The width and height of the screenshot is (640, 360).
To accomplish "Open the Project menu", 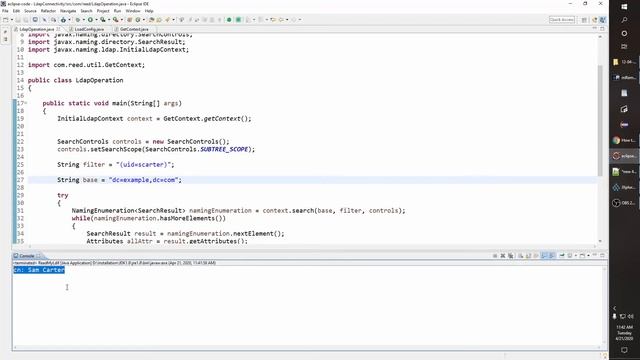I will click(103, 11).
